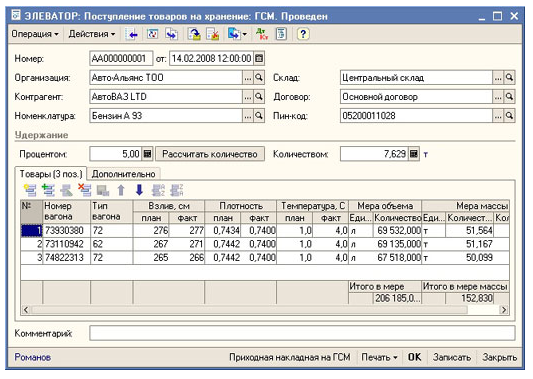533x379 pixels.
Task: Click the OK button
Action: pos(414,357)
